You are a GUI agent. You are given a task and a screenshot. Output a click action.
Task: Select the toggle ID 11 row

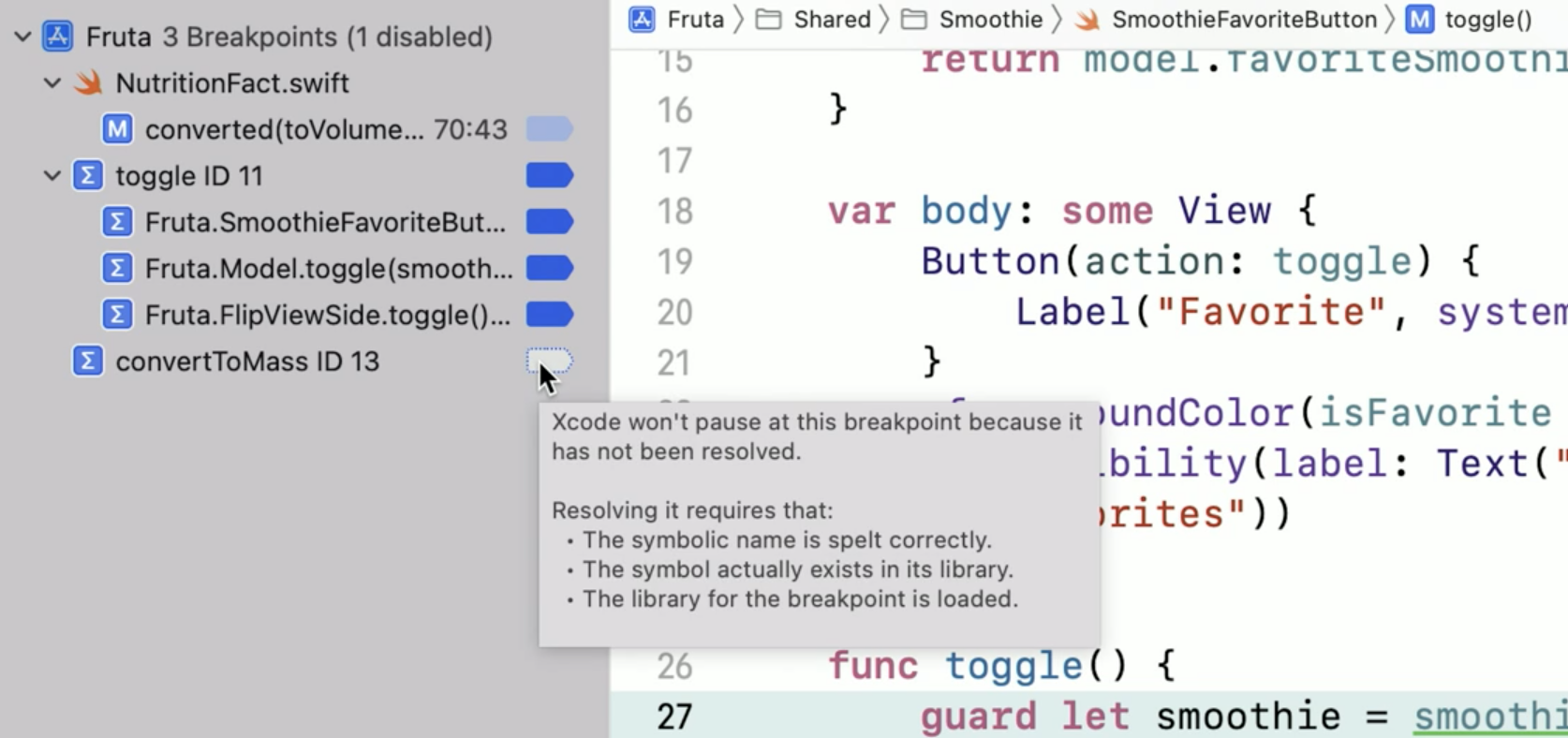tap(304, 175)
